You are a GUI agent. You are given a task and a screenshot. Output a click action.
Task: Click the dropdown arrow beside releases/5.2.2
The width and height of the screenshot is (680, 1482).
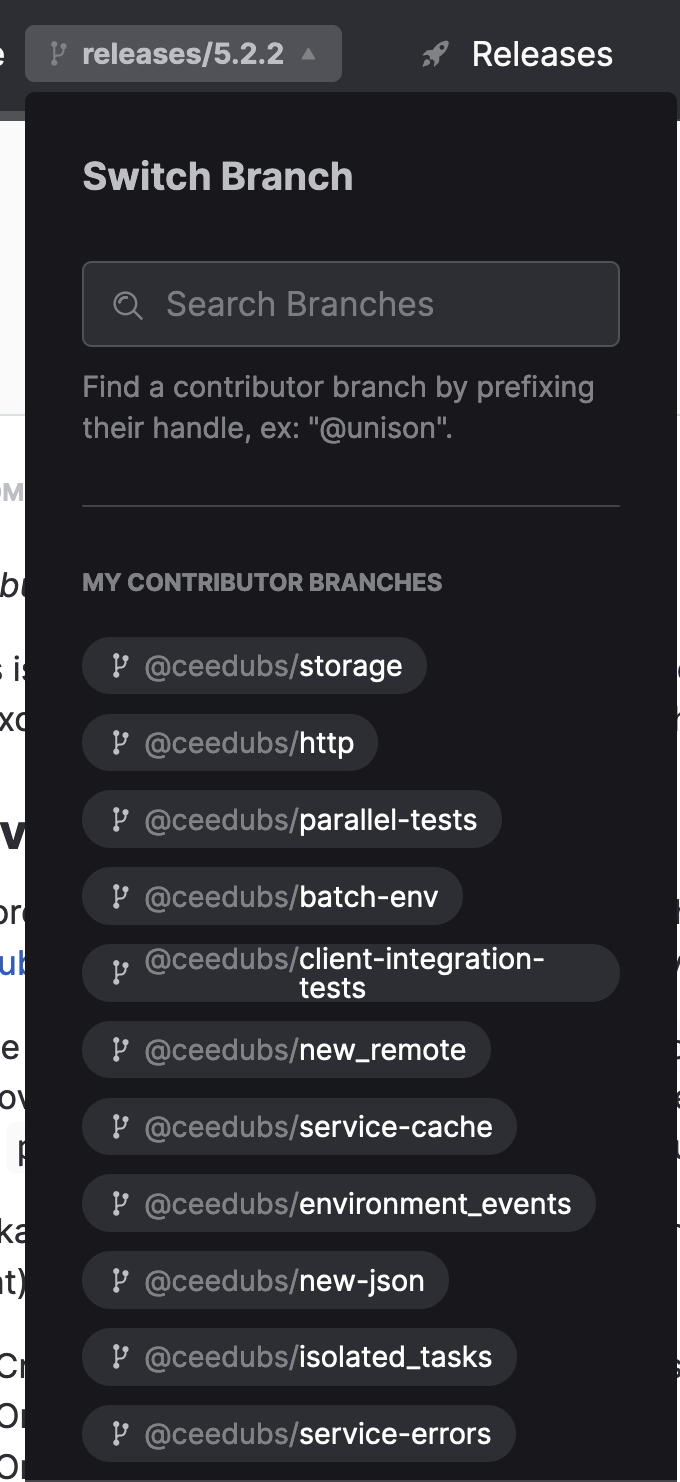(309, 54)
